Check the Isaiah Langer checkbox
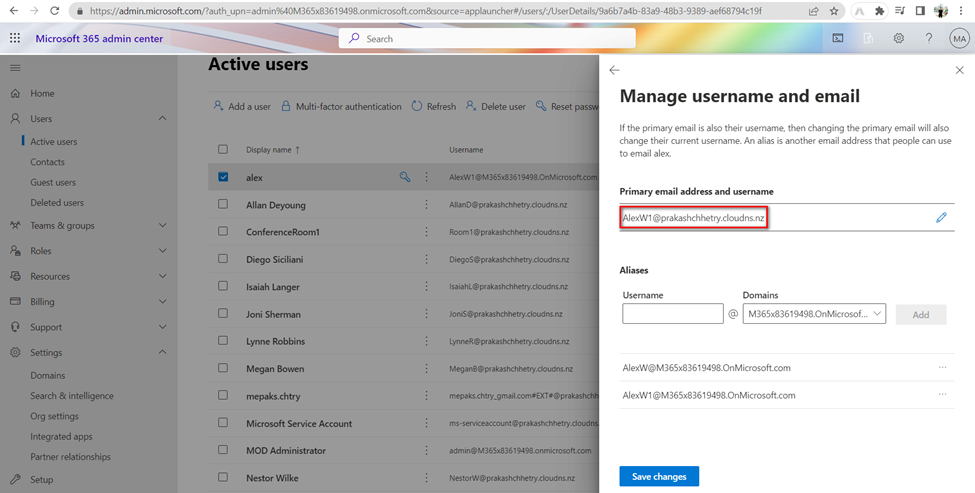The height and width of the screenshot is (493, 975). point(223,286)
